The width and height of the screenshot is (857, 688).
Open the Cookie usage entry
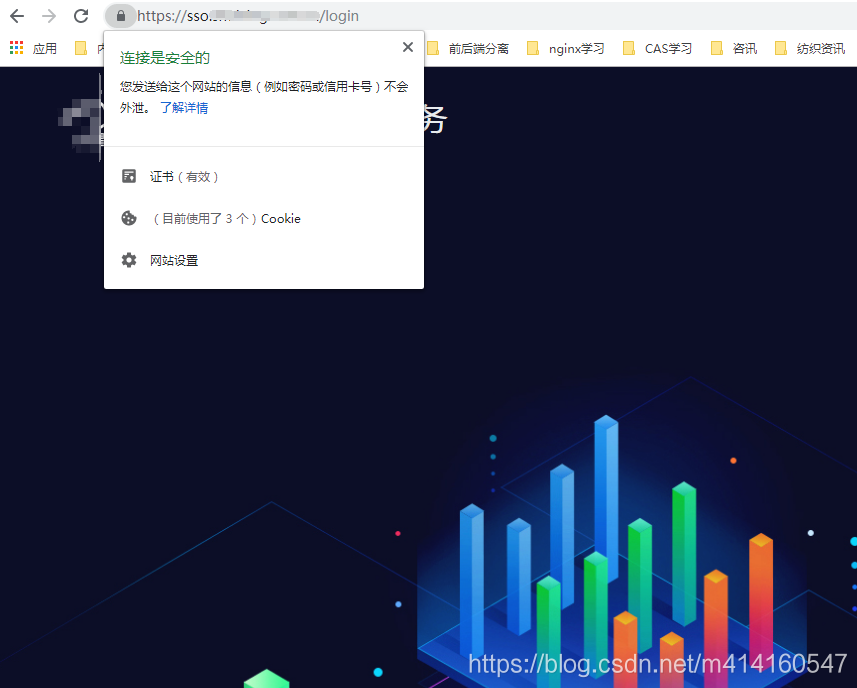click(264, 219)
